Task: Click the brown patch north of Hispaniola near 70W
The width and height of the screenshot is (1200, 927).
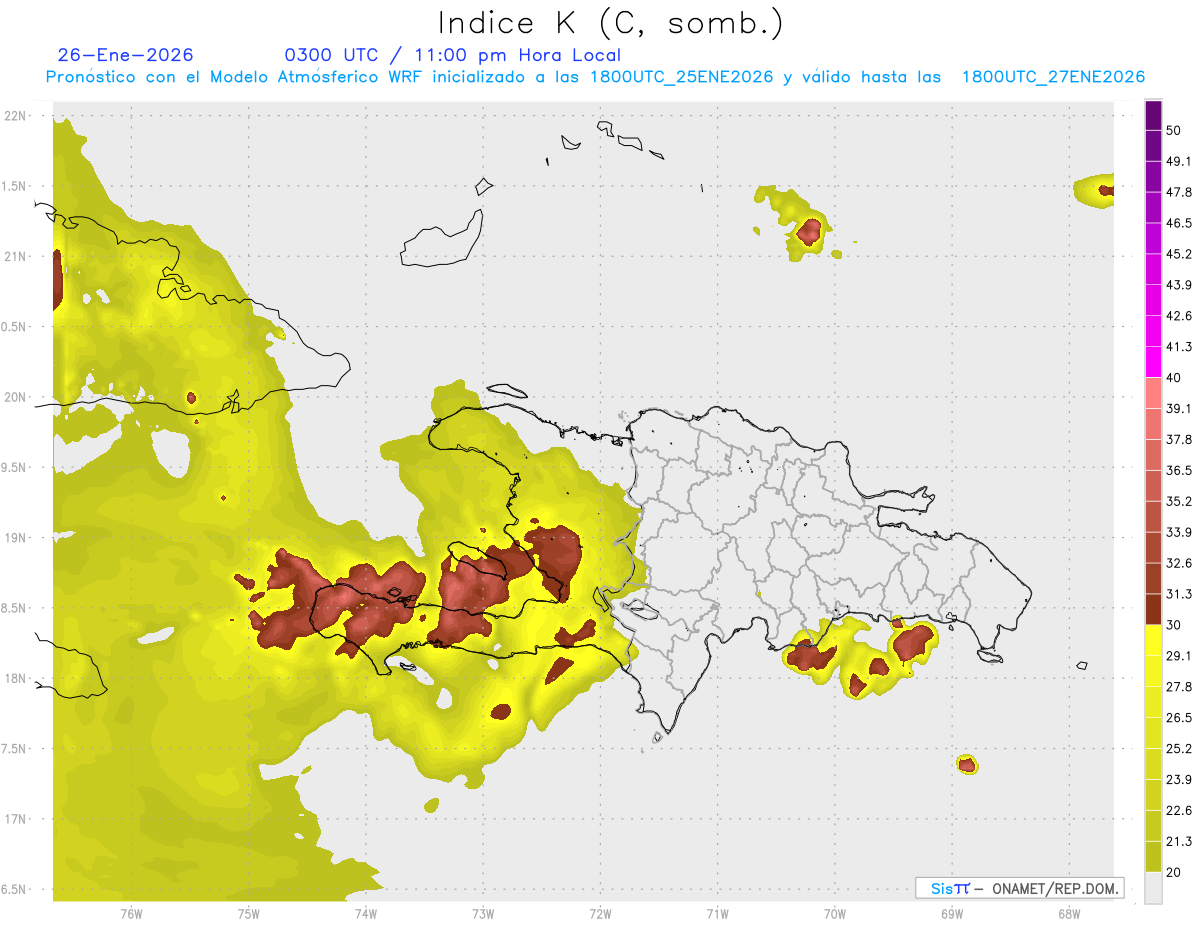Action: (808, 233)
